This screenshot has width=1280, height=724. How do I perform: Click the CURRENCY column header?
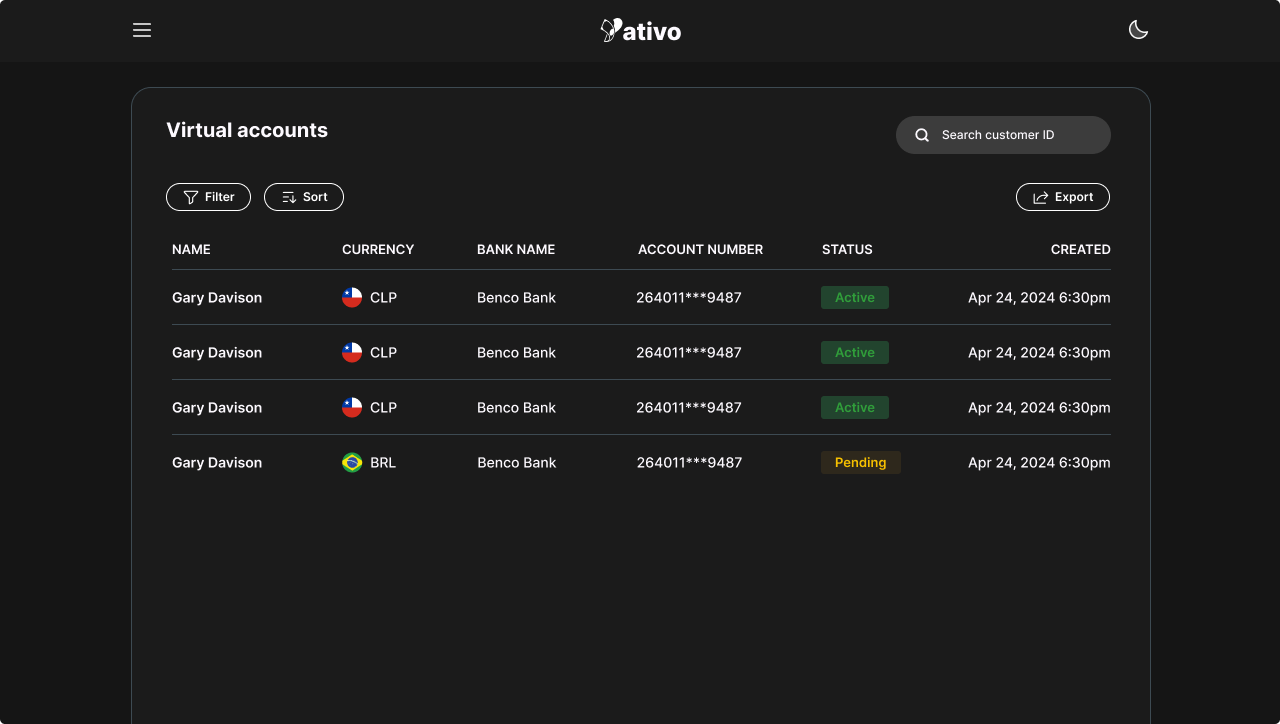[378, 249]
